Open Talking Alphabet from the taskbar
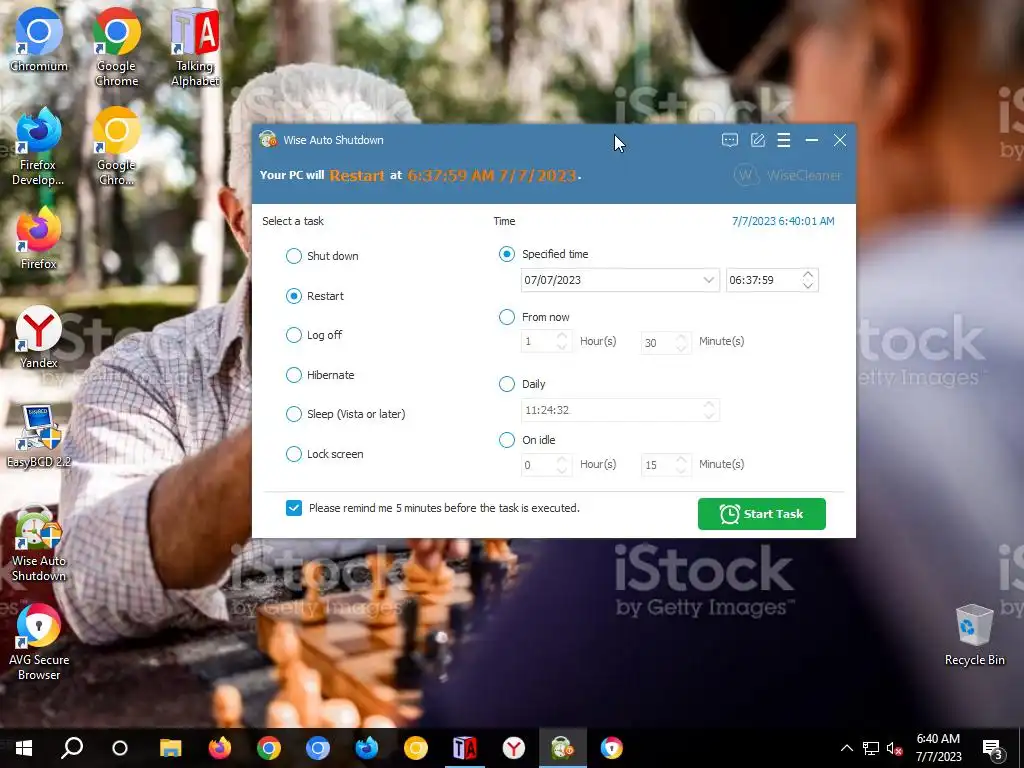 click(464, 748)
